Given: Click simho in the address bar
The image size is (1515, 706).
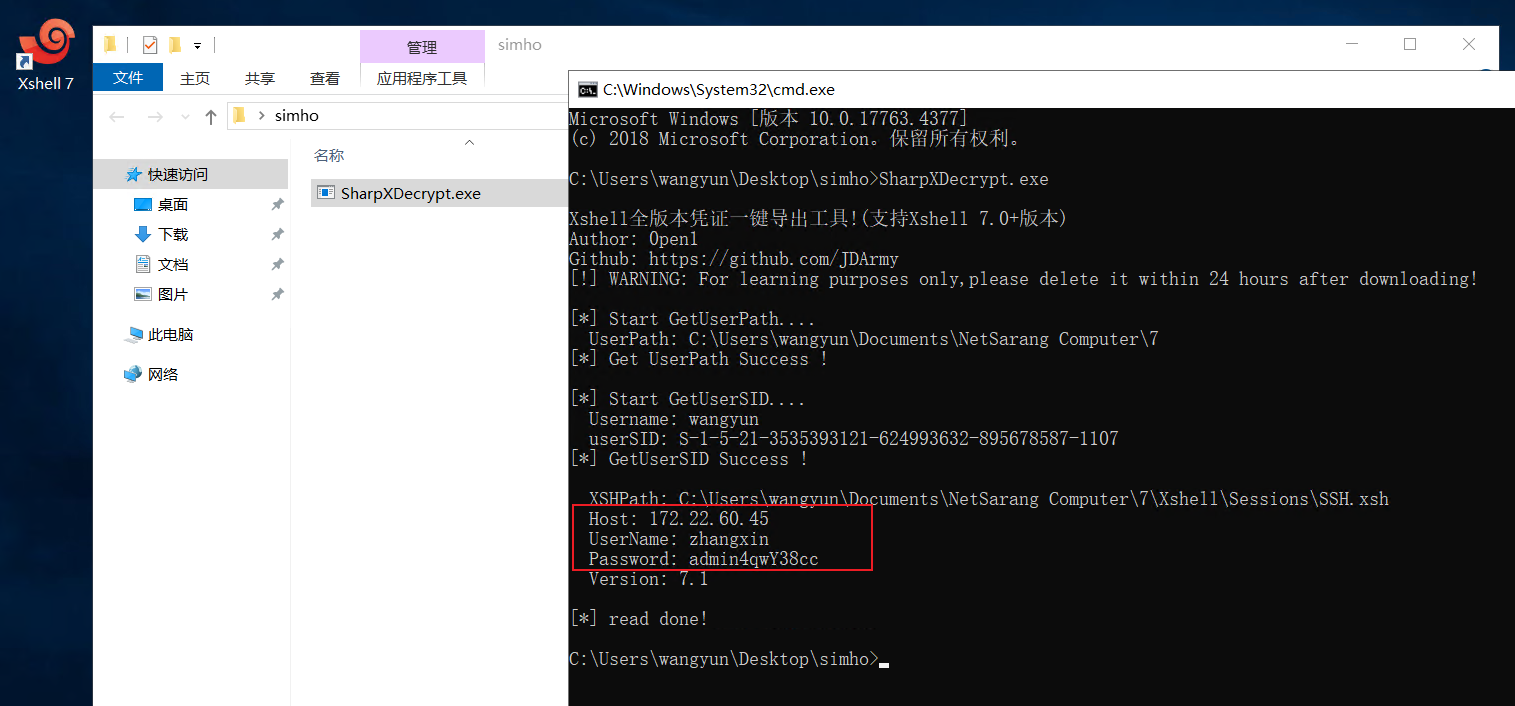Looking at the screenshot, I should coord(296,116).
